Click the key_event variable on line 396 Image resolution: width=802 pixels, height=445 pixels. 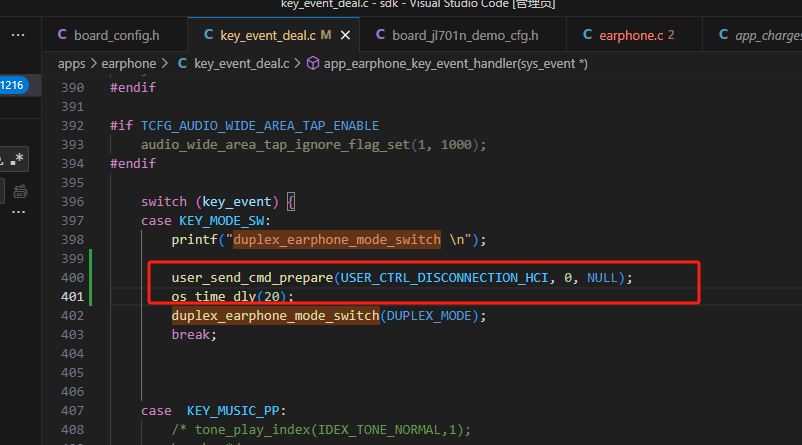(237, 202)
